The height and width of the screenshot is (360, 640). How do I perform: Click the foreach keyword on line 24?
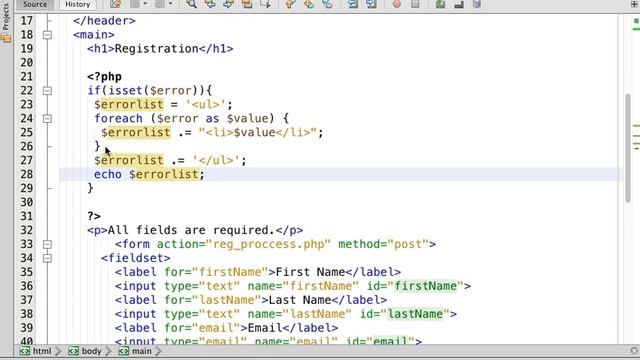(118, 118)
